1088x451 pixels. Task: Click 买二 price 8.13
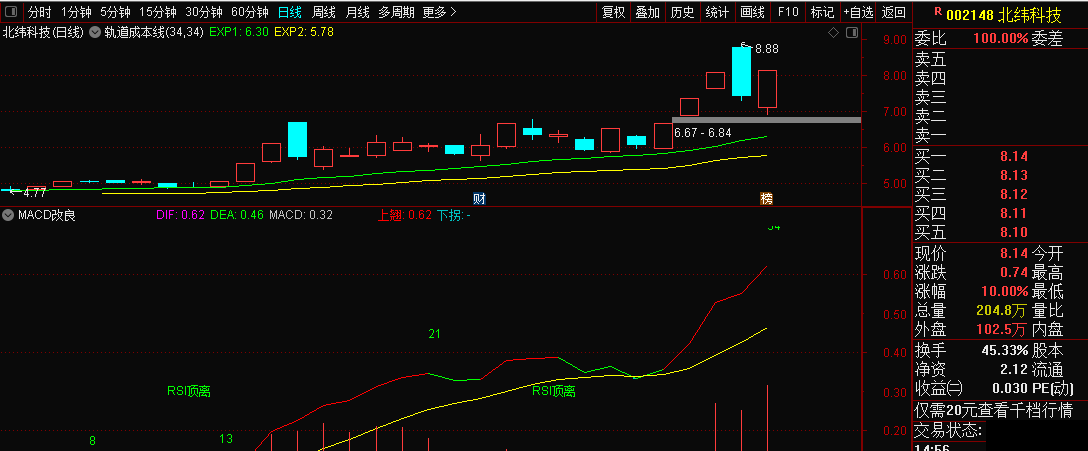click(x=1014, y=175)
